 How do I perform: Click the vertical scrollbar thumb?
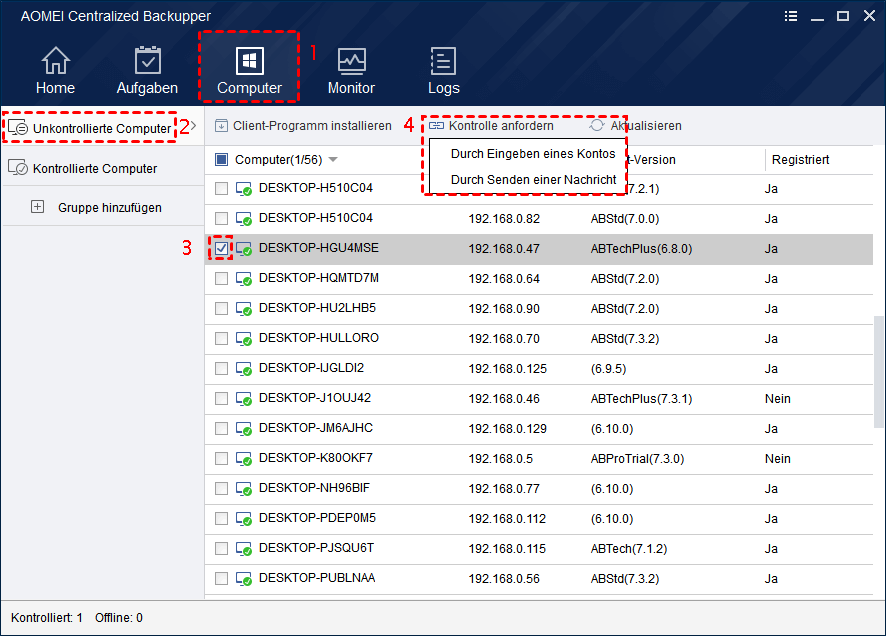point(878,372)
